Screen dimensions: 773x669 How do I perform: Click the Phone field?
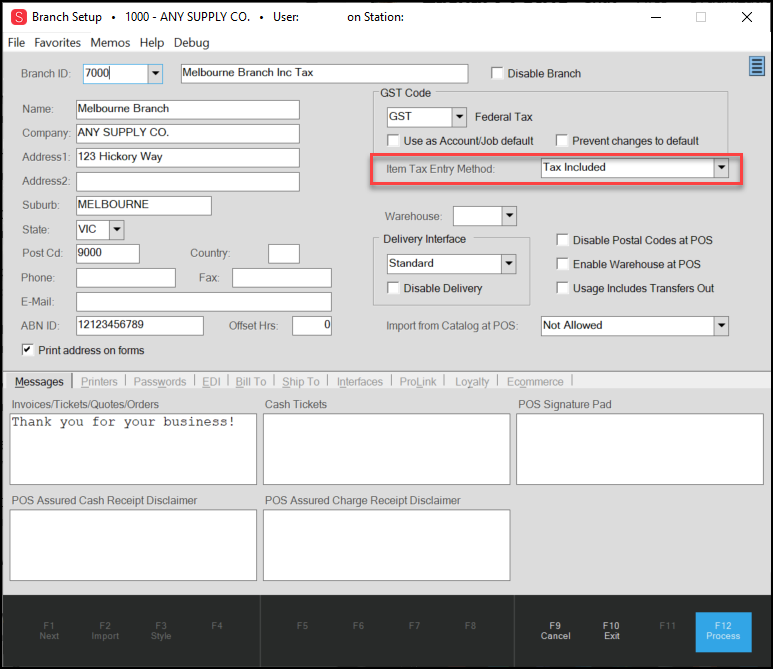pyautogui.click(x=126, y=278)
